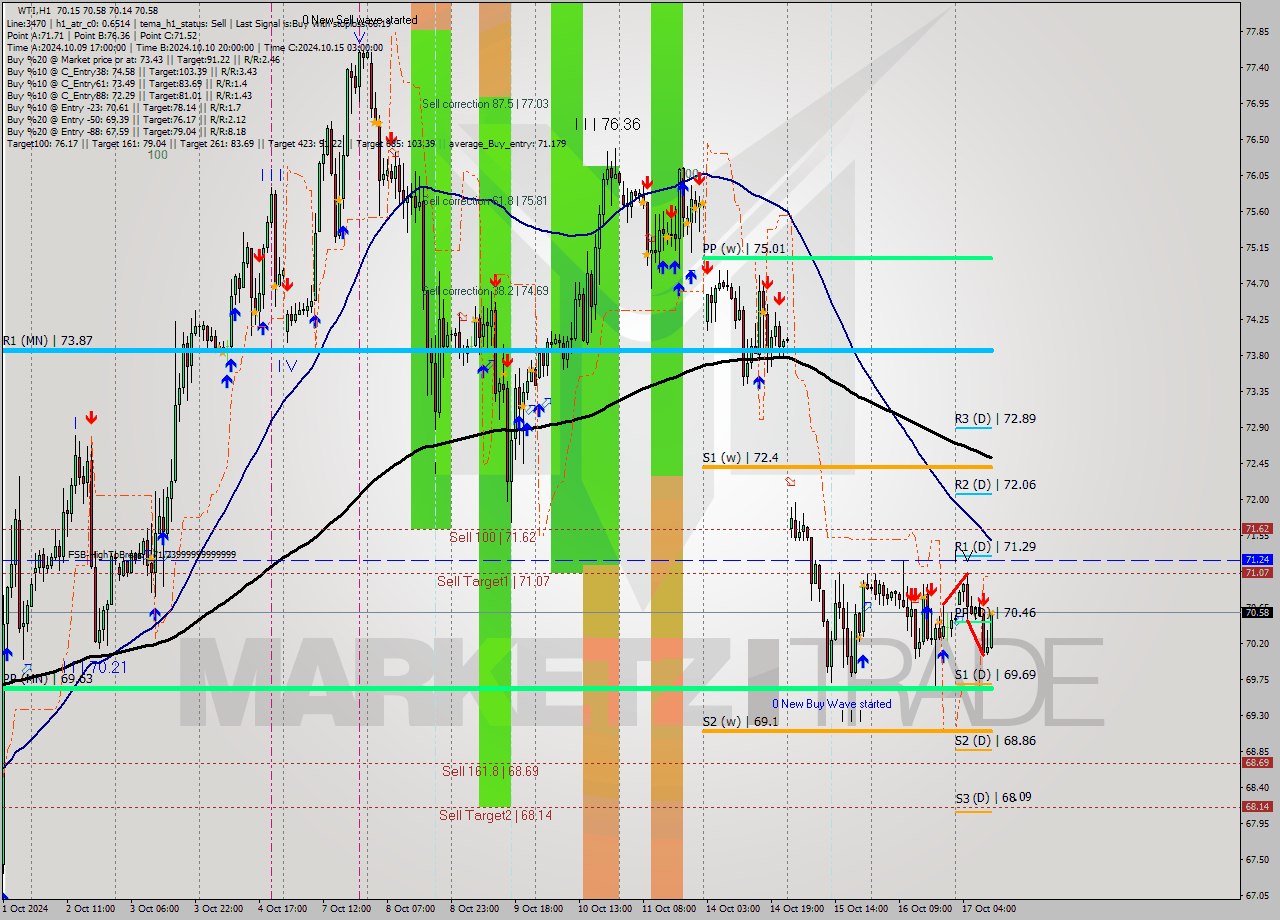Click the 77.85 price scale value

click(x=1256, y=31)
